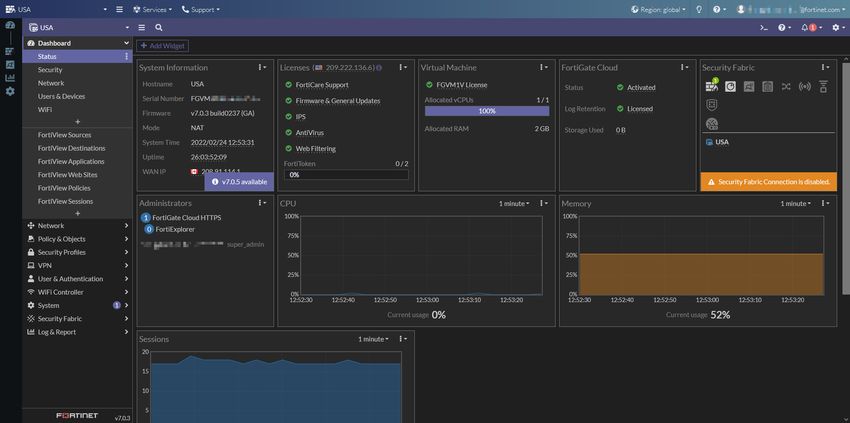Click the settings gear icon in left rail
The image size is (850, 423).
pos(10,91)
